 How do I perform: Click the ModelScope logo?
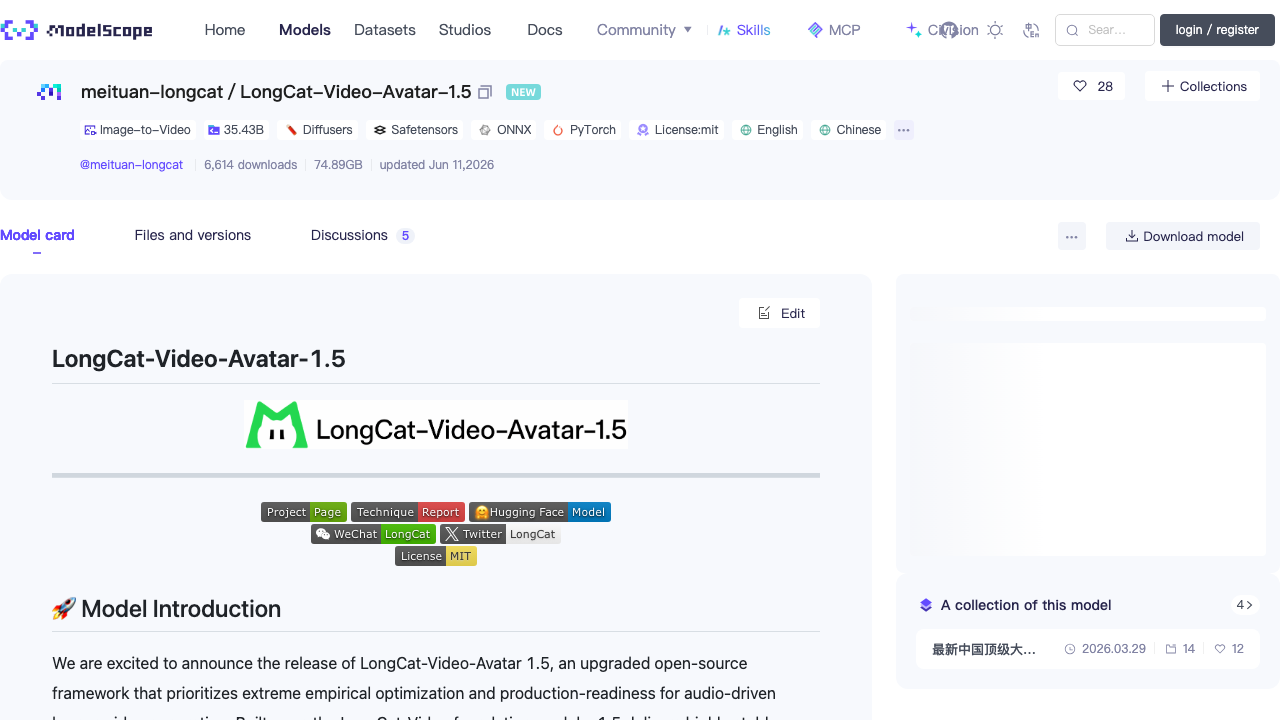click(x=77, y=30)
